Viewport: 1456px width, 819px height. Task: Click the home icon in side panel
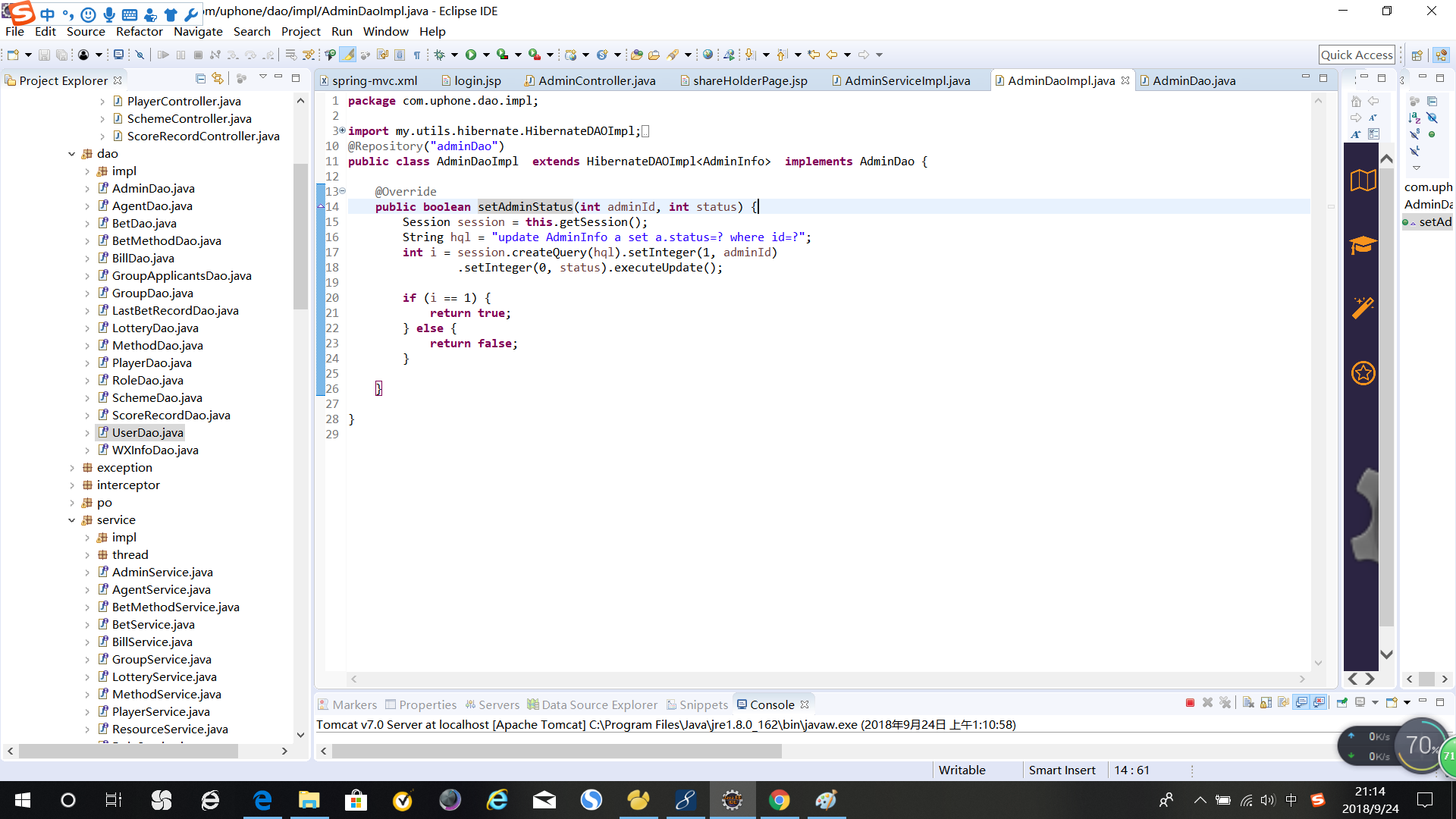[x=1356, y=101]
